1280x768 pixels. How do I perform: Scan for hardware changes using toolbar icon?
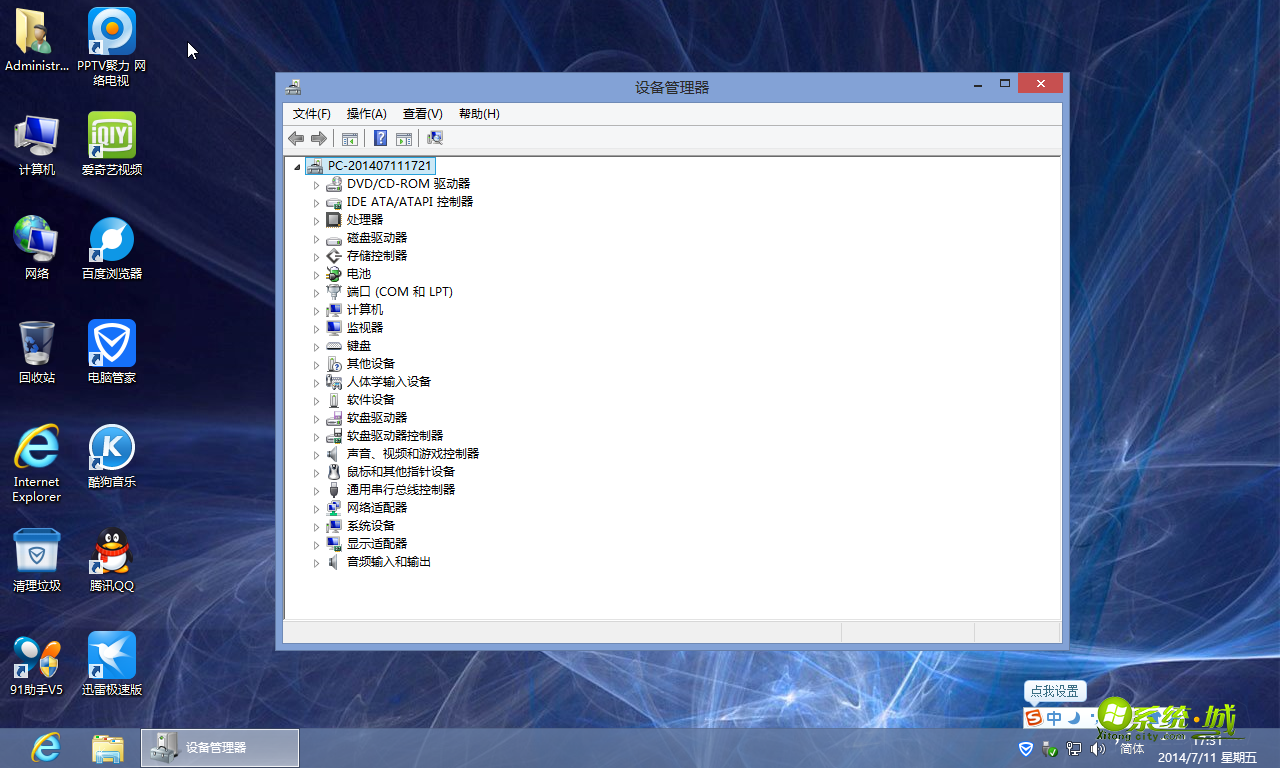[434, 137]
